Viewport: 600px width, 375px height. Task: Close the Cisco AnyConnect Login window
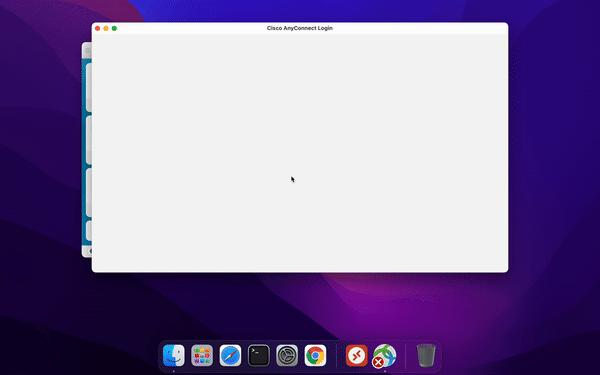coord(98,28)
